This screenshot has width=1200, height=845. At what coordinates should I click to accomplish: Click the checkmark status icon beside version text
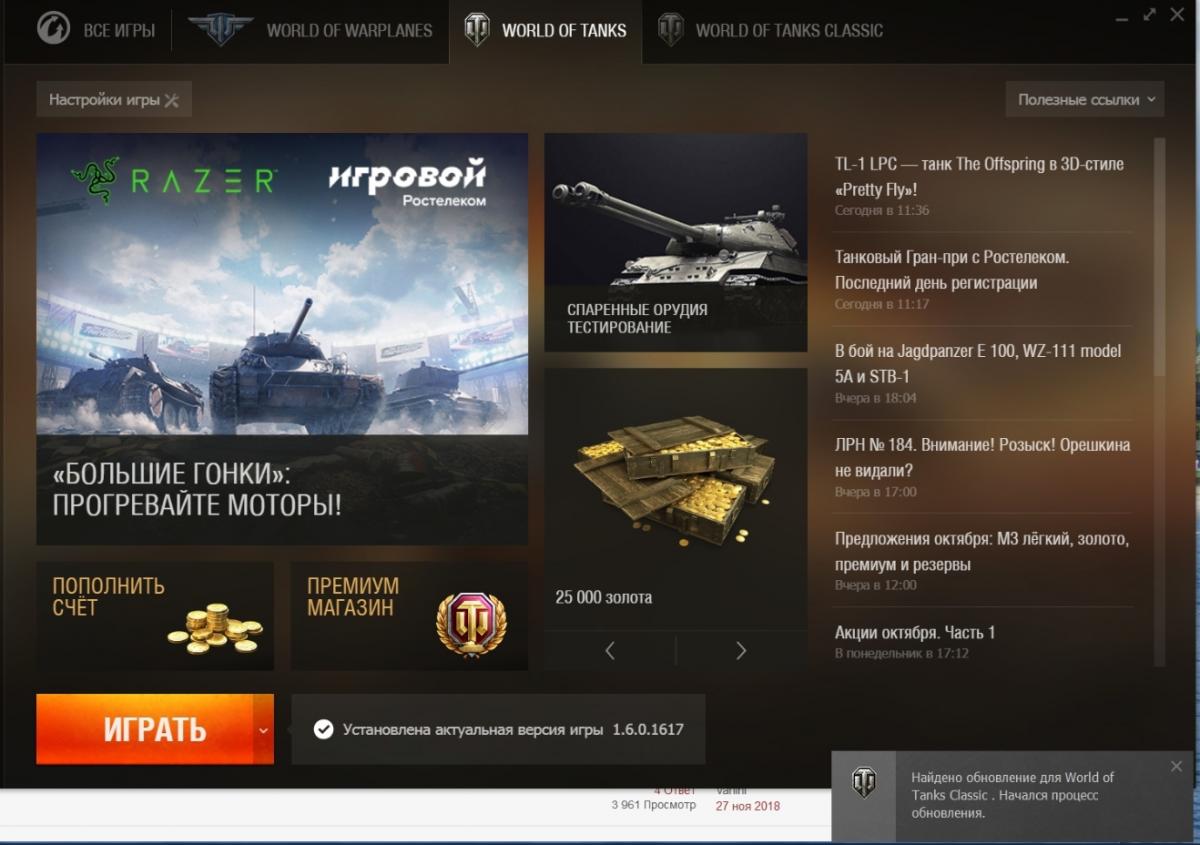point(323,729)
